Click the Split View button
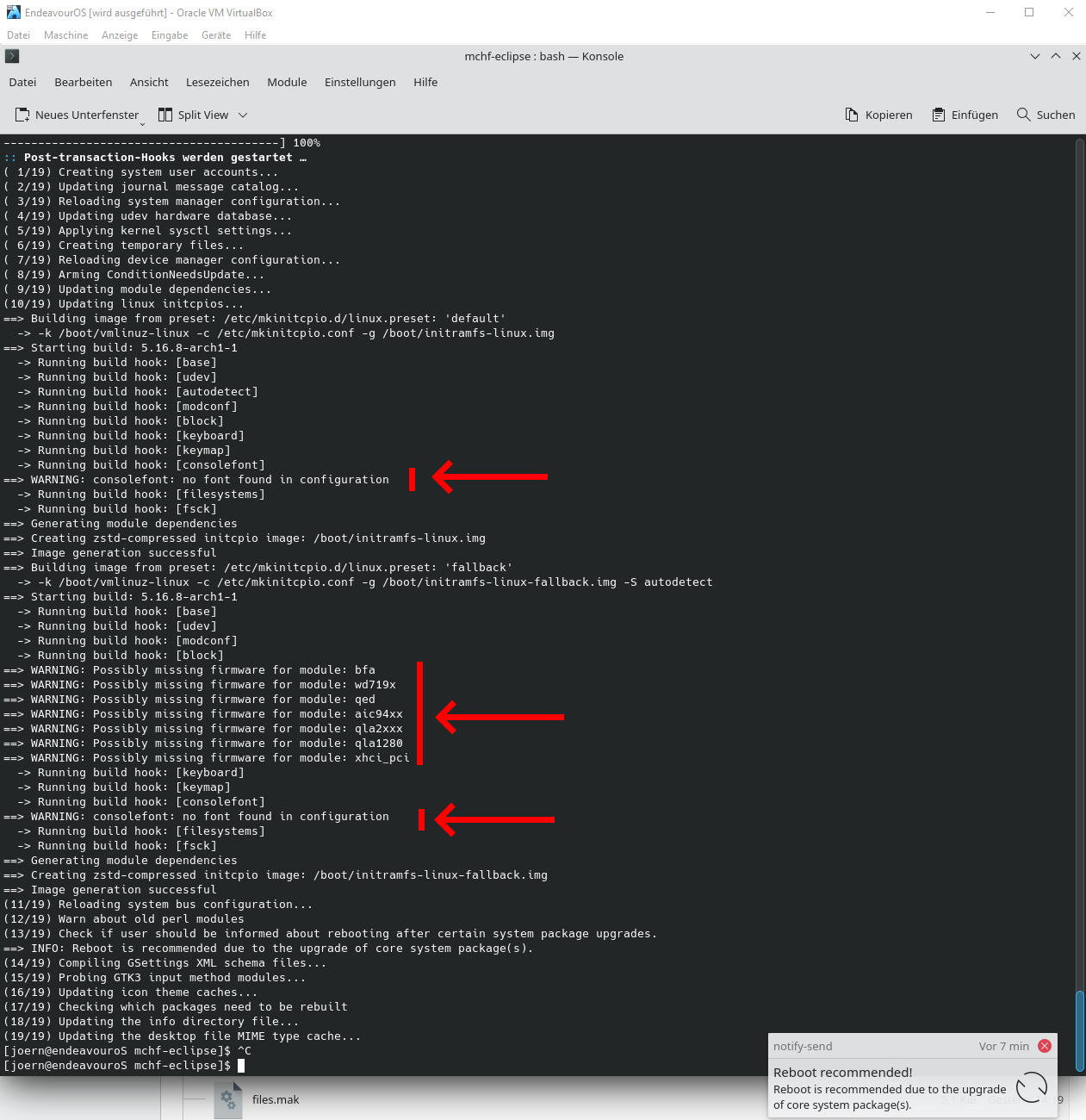1086x1120 pixels. click(x=194, y=115)
